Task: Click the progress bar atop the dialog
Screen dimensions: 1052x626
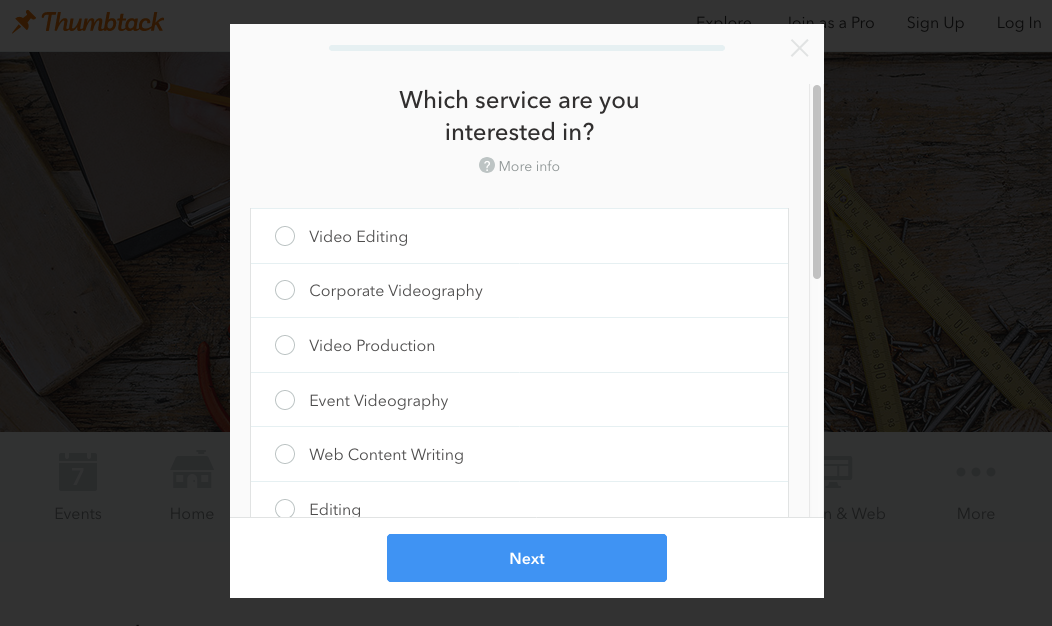Action: (527, 48)
